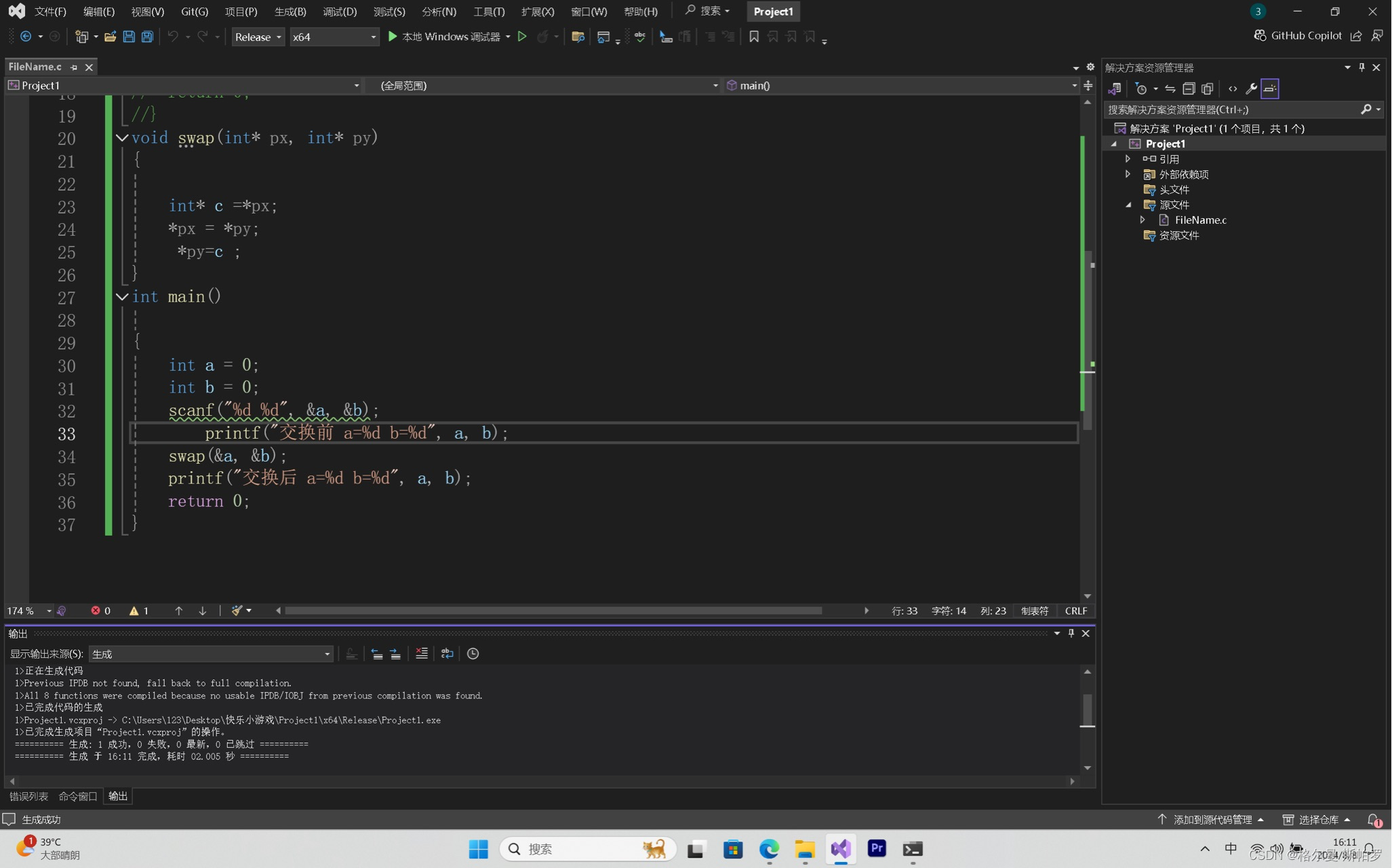This screenshot has height=868, width=1392.
Task: Click the Save All toolbar icon
Action: click(147, 37)
